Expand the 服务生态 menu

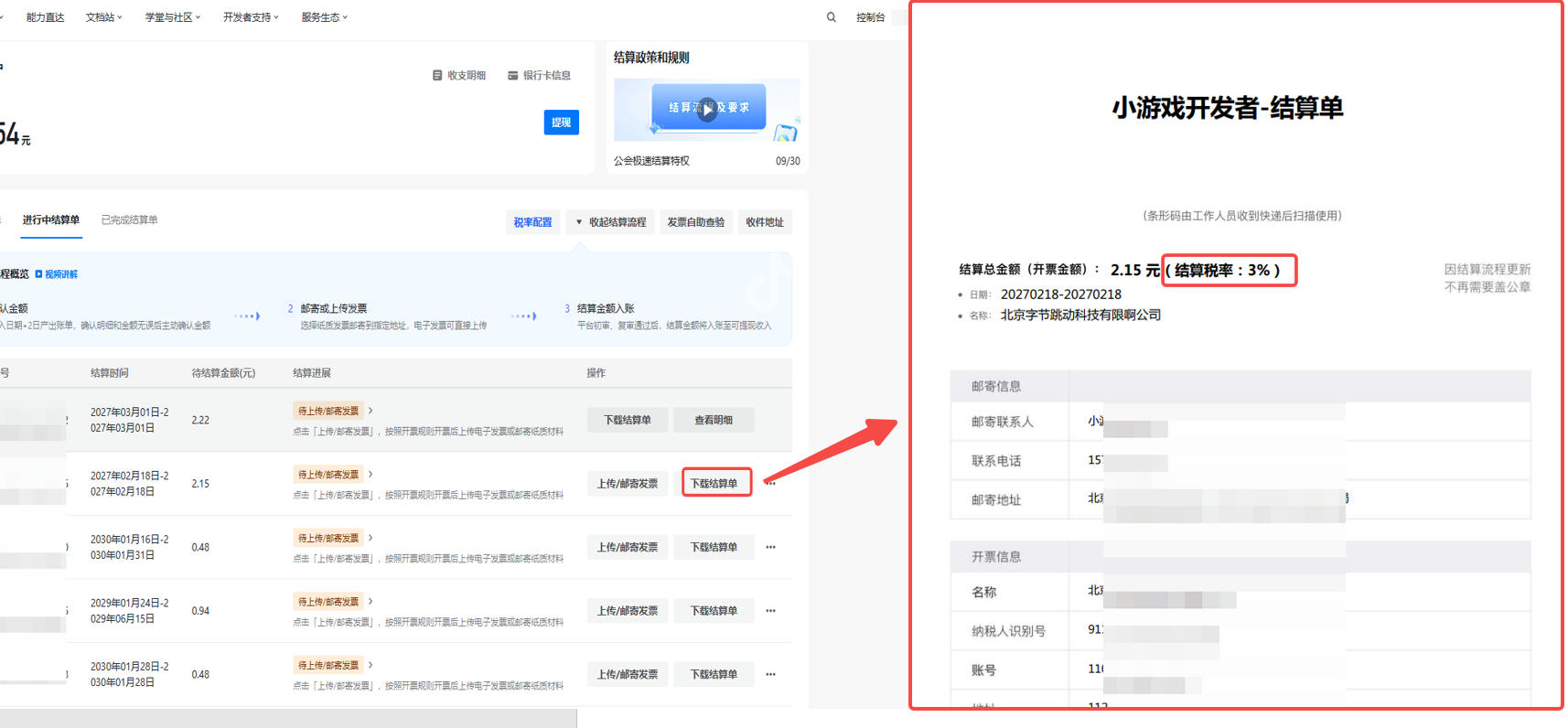[x=324, y=17]
